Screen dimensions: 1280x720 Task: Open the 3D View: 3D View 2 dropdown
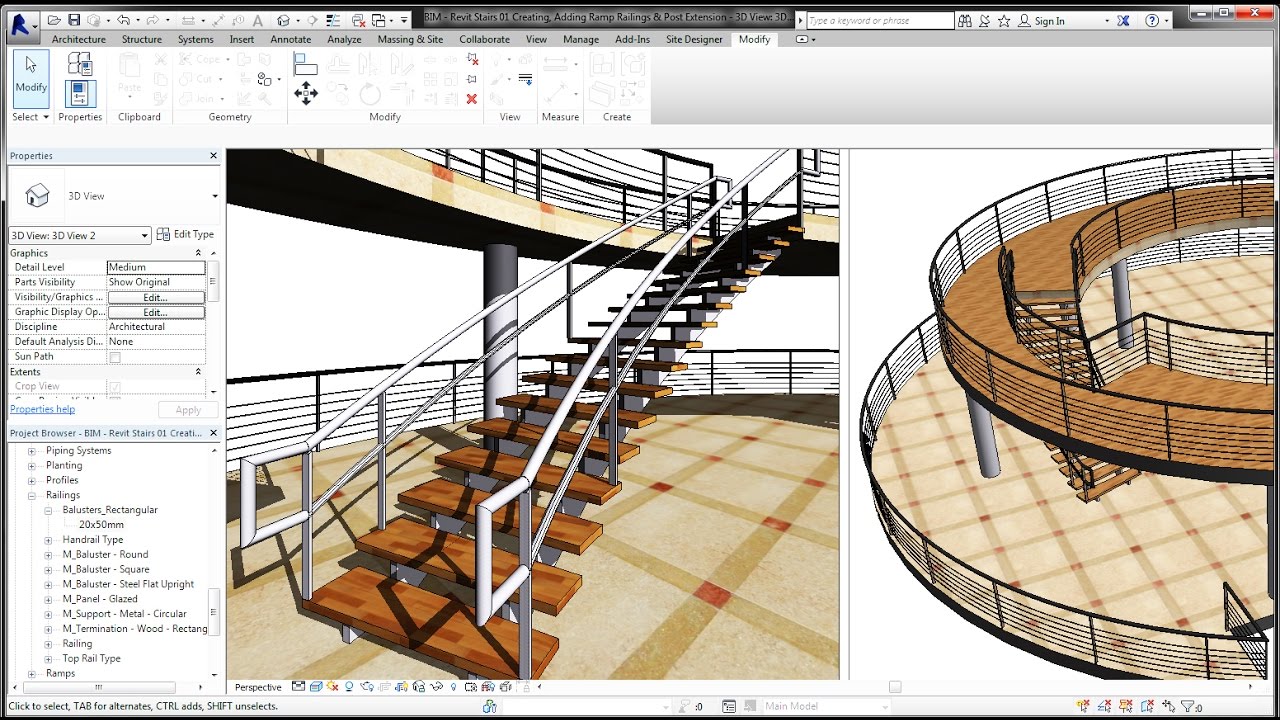pyautogui.click(x=80, y=236)
